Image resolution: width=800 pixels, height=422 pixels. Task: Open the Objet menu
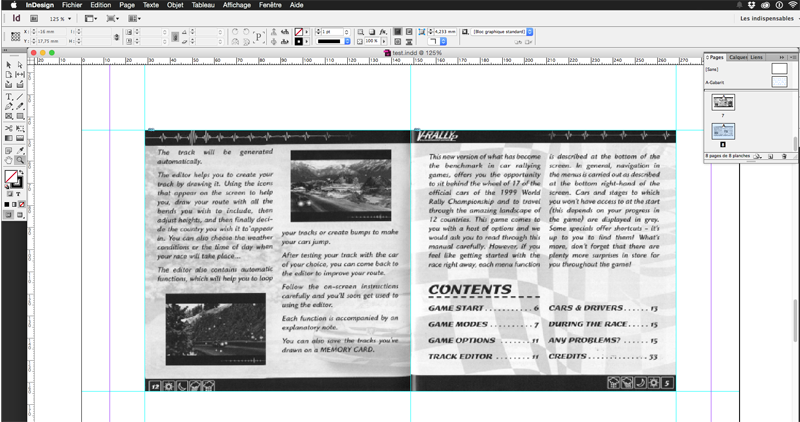pyautogui.click(x=174, y=5)
